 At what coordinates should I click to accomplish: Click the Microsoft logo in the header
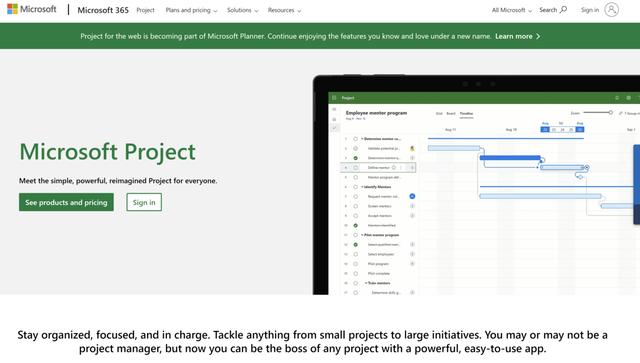[x=32, y=9]
